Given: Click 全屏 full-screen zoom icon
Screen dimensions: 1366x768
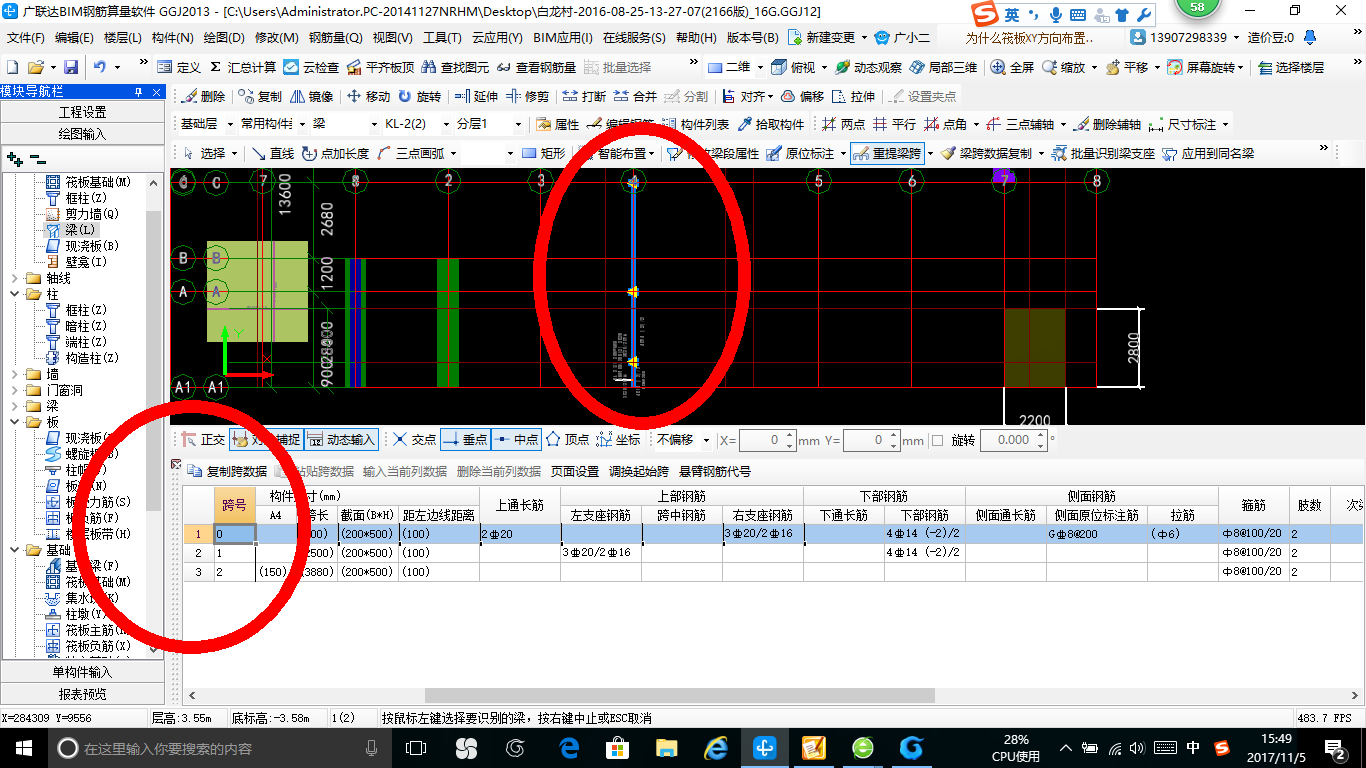Looking at the screenshot, I should pos(1012,67).
